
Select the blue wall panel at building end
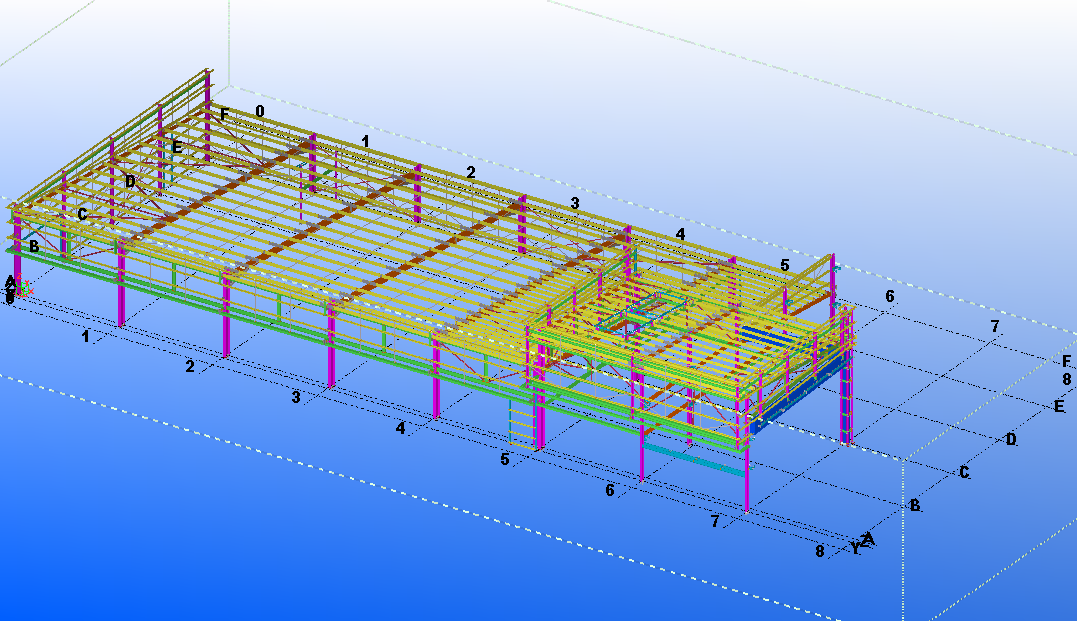[x=797, y=397]
